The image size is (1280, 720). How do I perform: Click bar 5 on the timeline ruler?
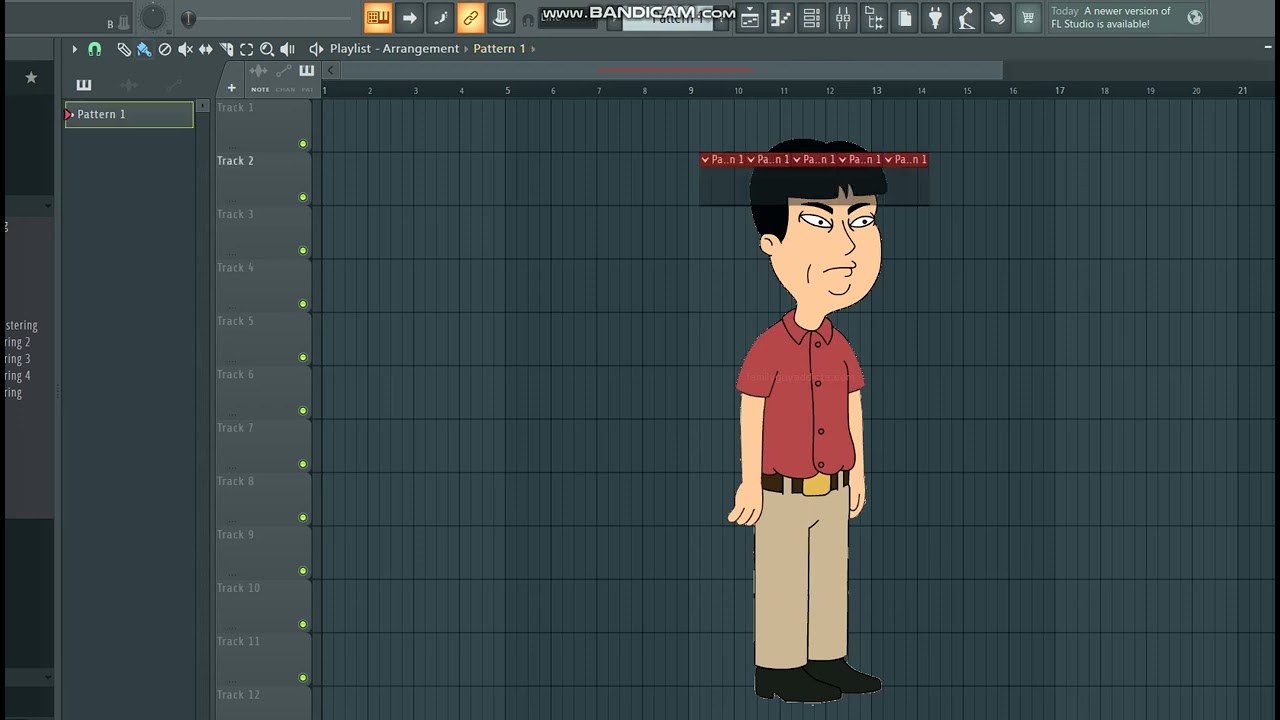[x=507, y=90]
